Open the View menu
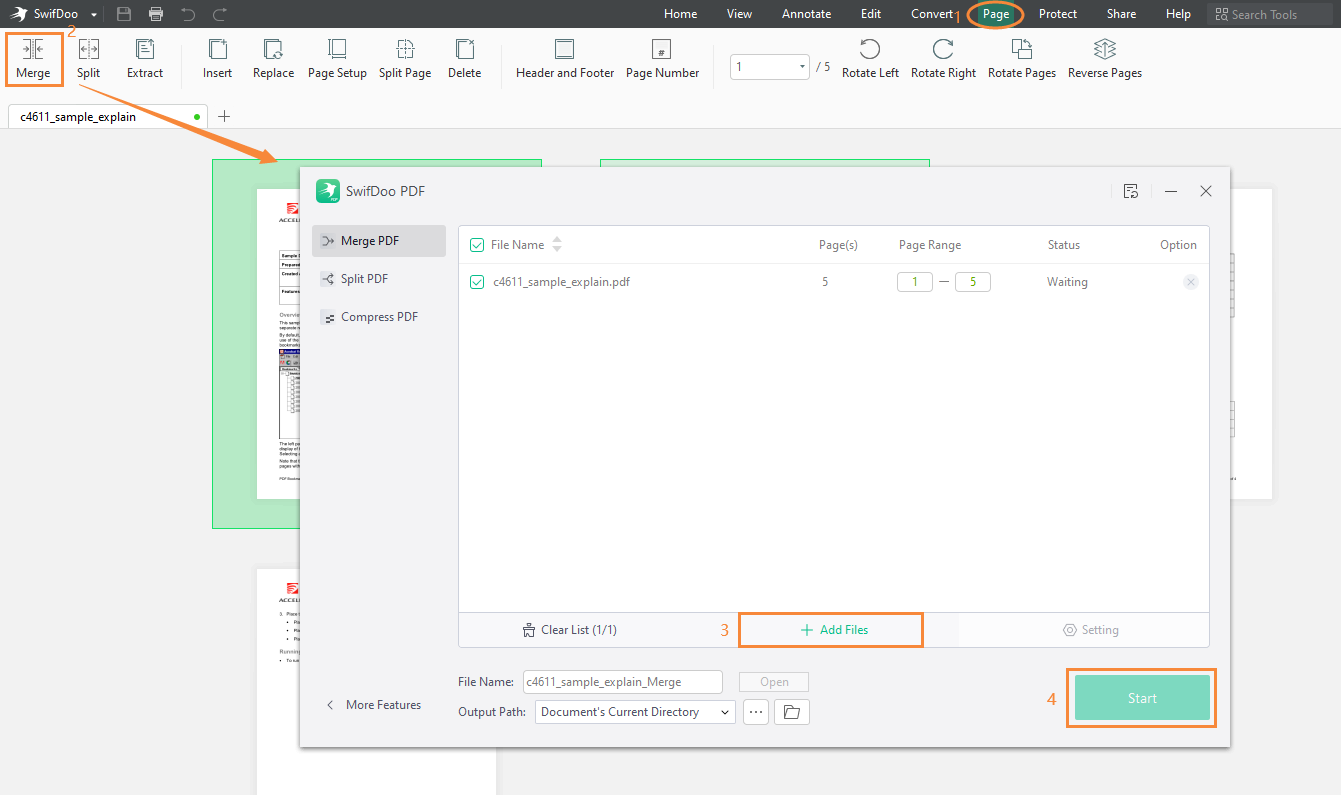Image resolution: width=1341 pixels, height=795 pixels. [740, 14]
